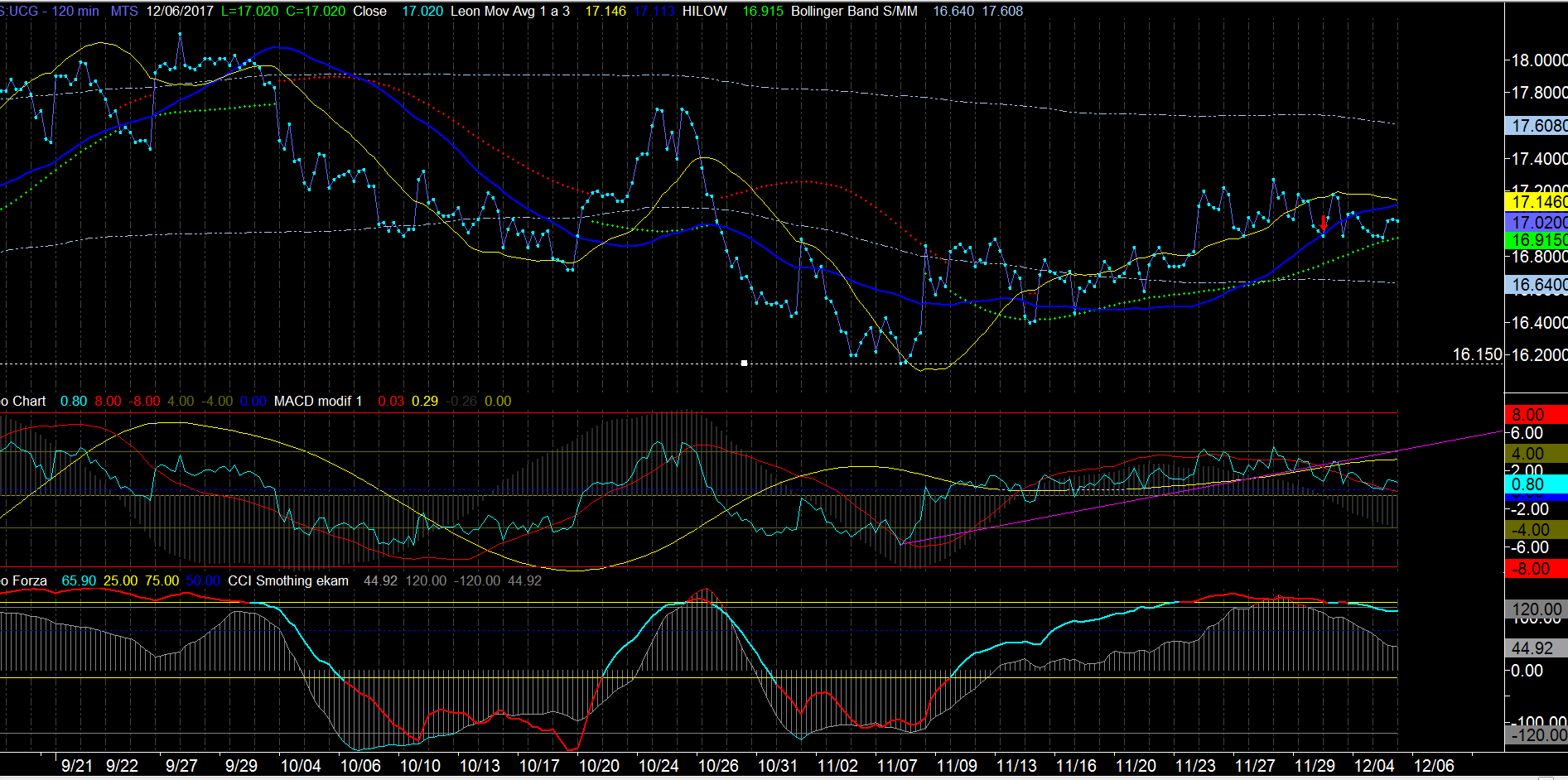The width and height of the screenshot is (1568, 780).
Task: Click the S:UCG - 120 min symbol label
Action: click(50, 11)
